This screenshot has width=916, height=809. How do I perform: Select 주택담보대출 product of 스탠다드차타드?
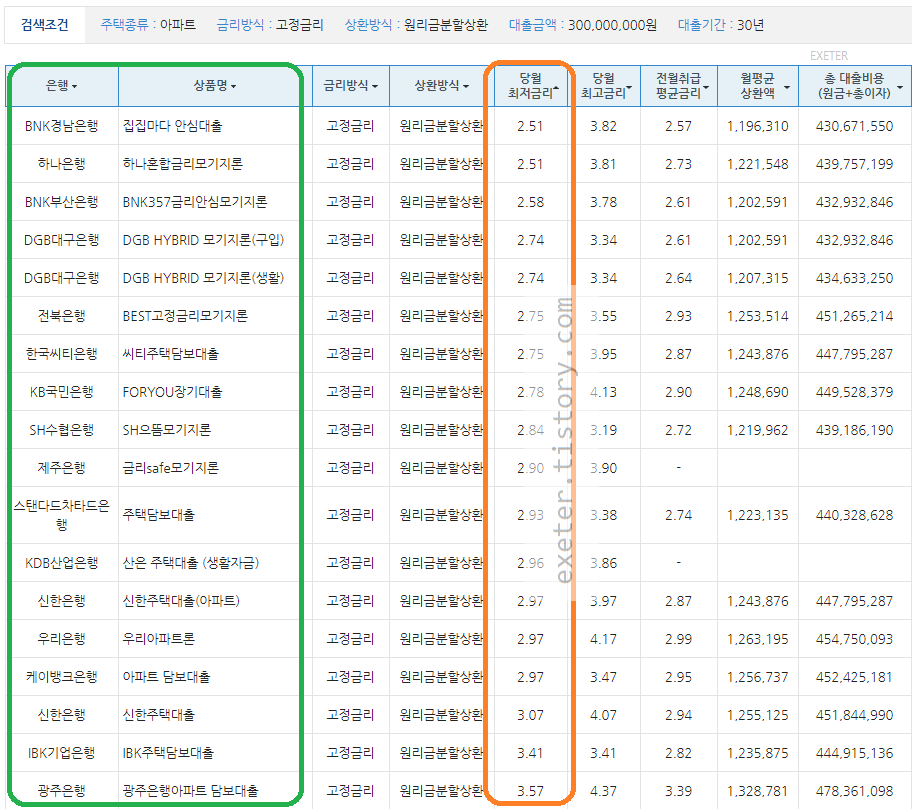coord(158,515)
